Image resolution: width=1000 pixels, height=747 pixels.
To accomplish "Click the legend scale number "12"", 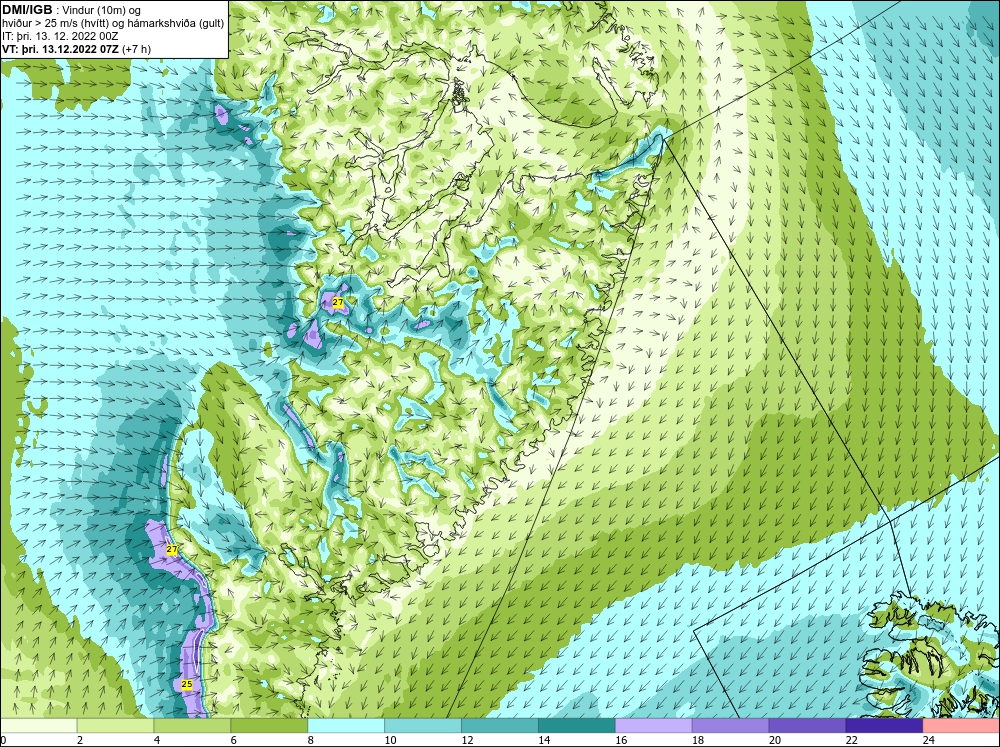I will point(467,740).
